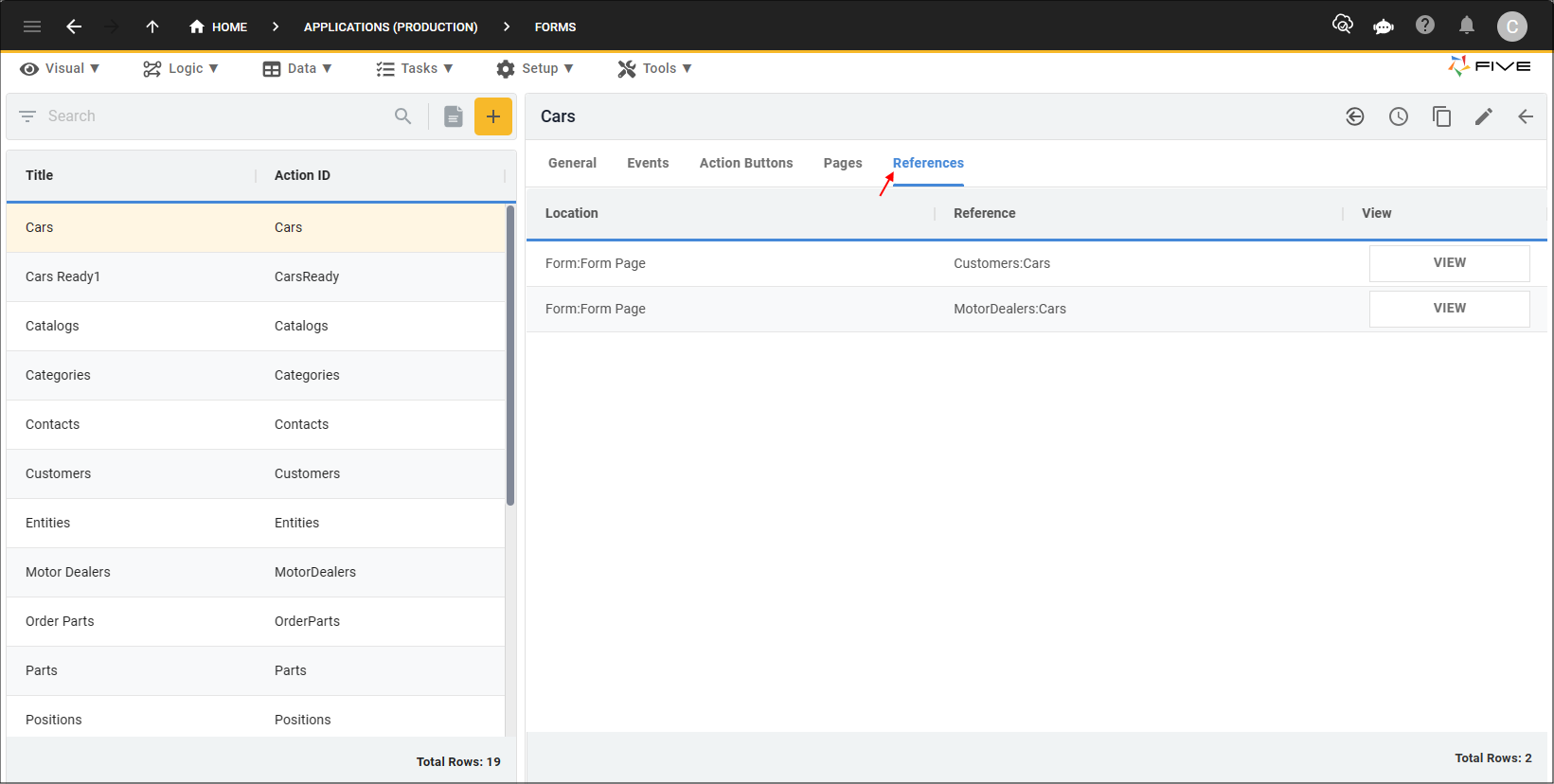Screen dimensions: 1554x784
Task: Copy the Cars form
Action: [1441, 116]
